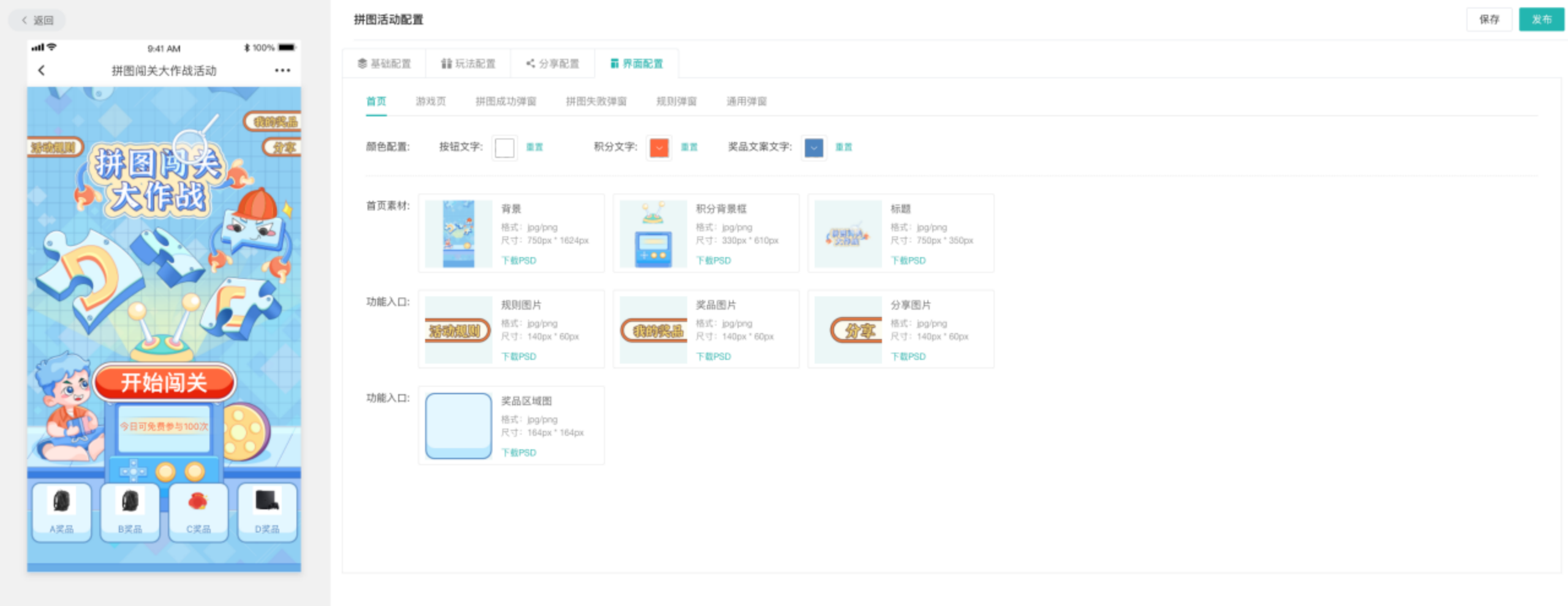Select the 界面配置 tab
Screen dimensions: 1568x606
point(637,64)
